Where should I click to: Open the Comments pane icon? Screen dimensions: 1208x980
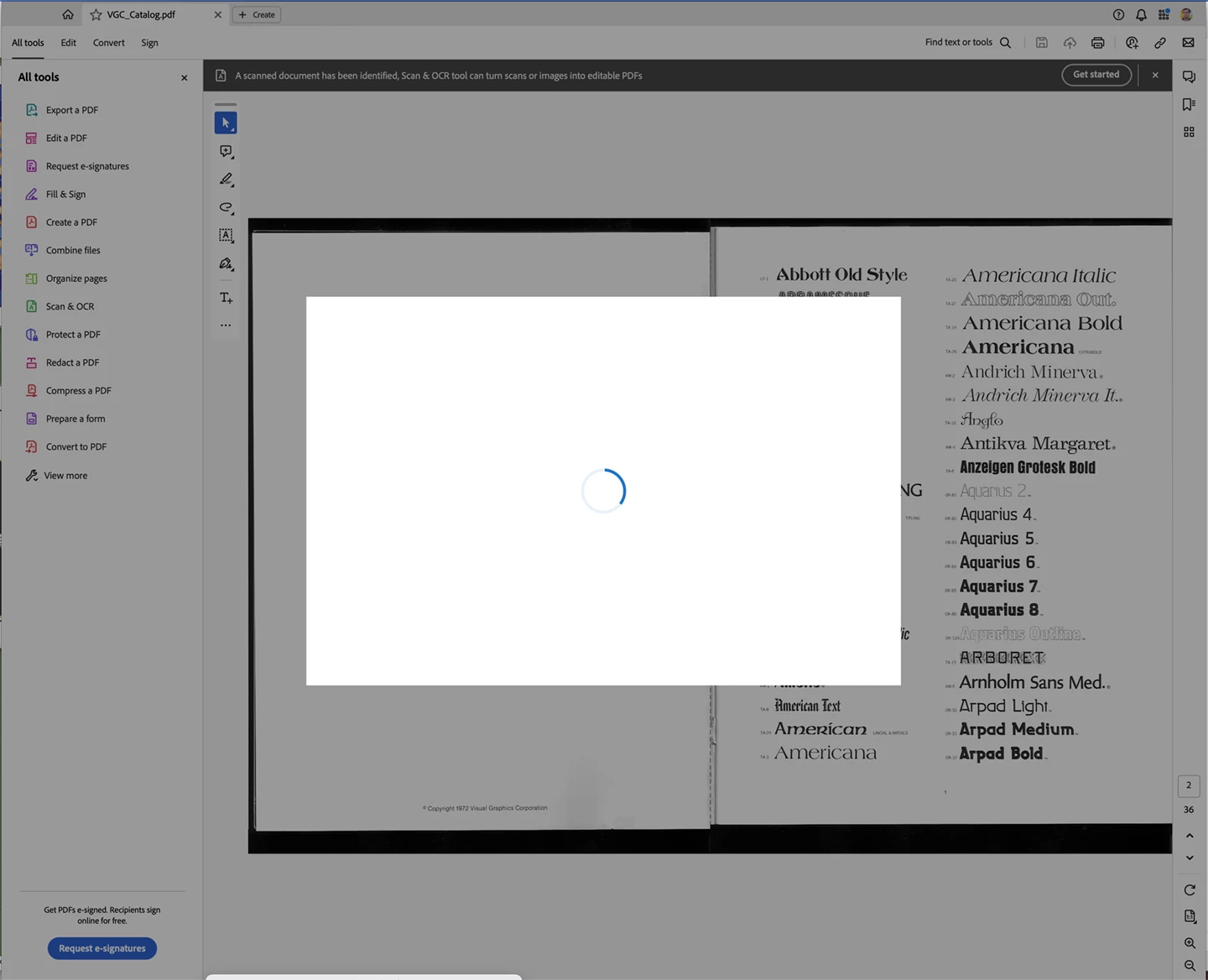point(1189,76)
